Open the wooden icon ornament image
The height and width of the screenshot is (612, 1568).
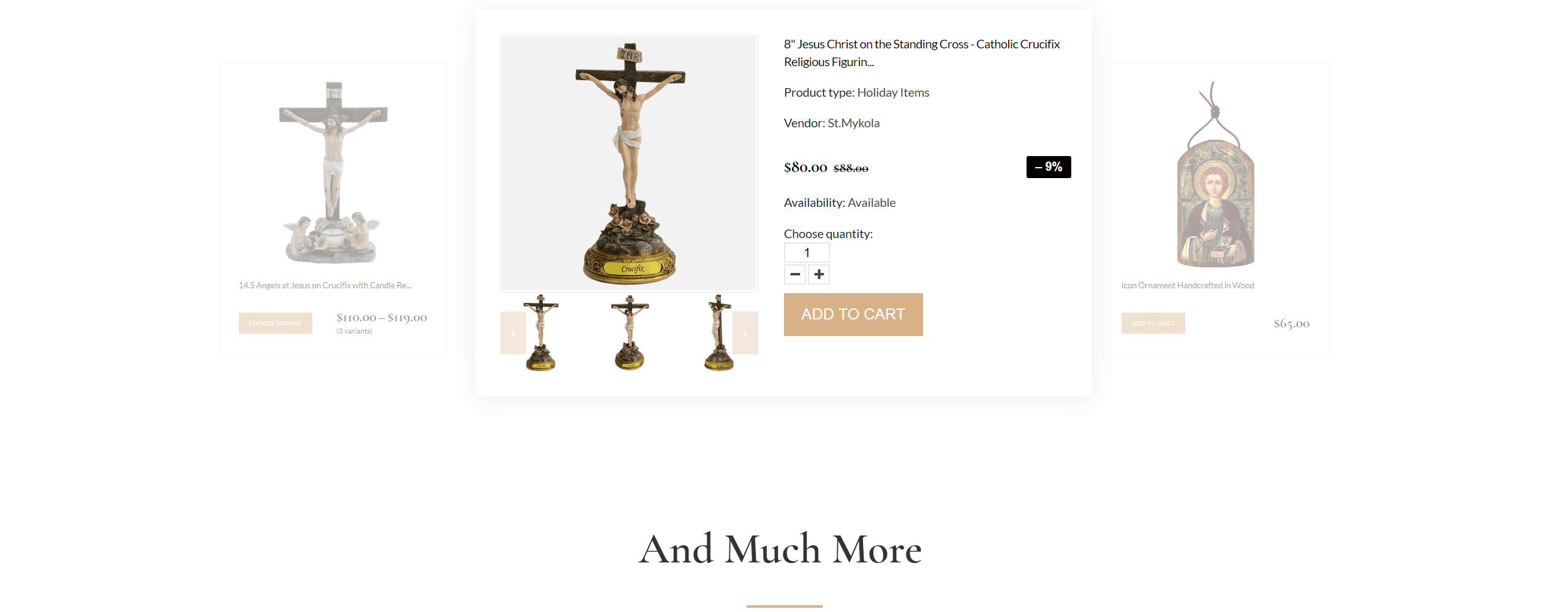click(1215, 174)
